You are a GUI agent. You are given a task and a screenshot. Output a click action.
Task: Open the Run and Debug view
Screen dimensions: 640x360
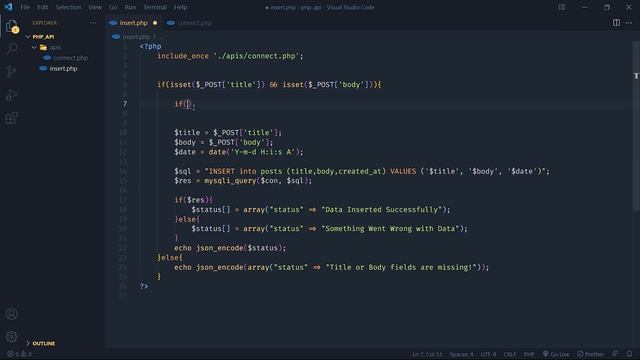pos(12,95)
